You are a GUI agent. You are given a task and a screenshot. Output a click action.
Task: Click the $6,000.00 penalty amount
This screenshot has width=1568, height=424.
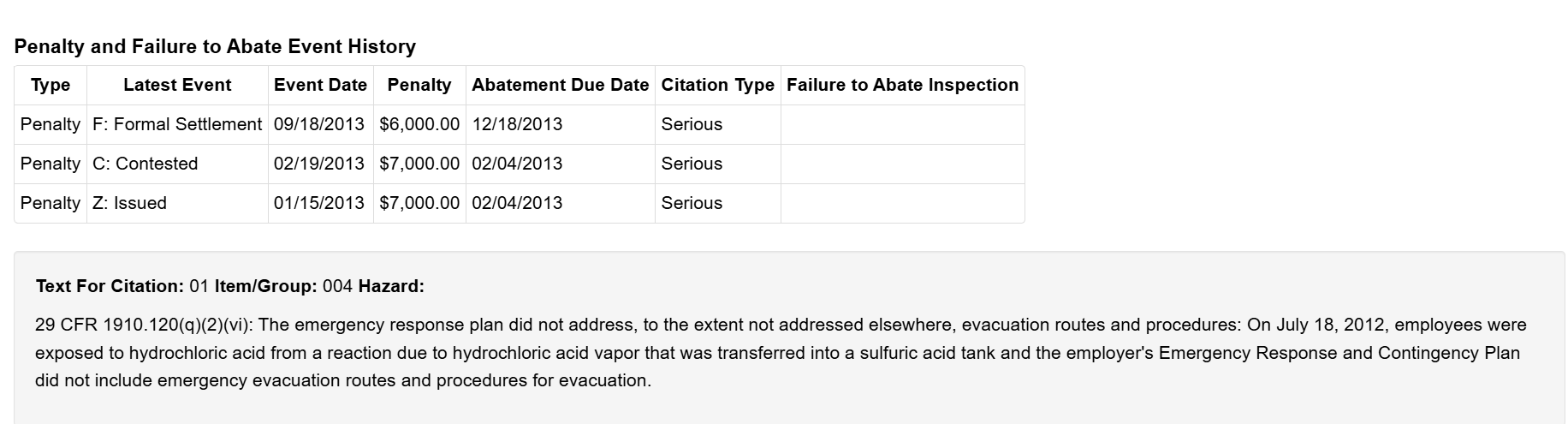coord(419,124)
